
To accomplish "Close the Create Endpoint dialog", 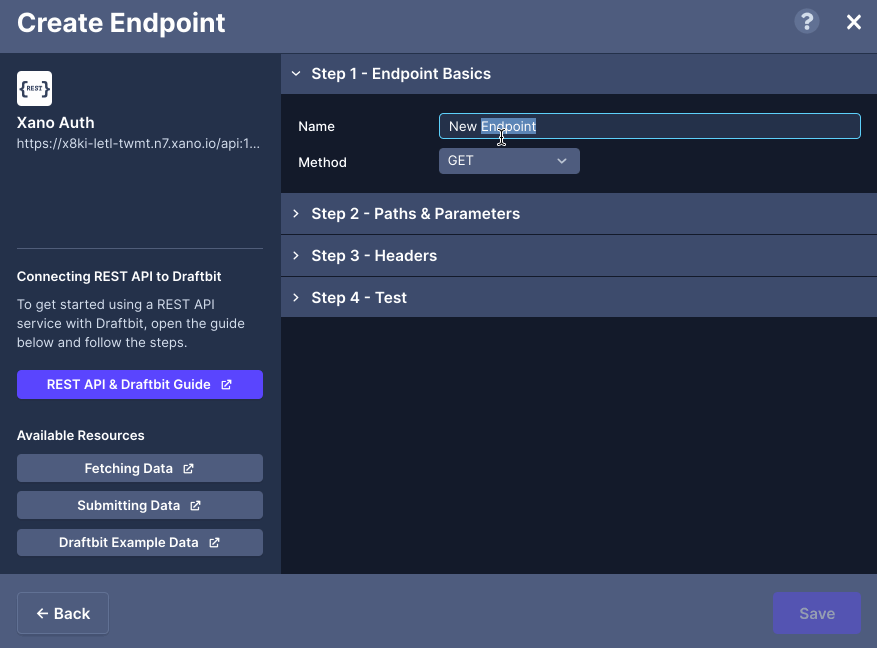I will point(854,22).
